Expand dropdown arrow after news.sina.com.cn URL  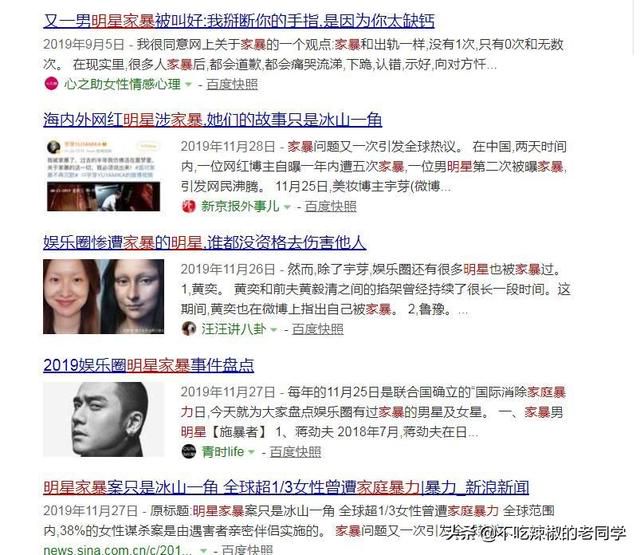[x=203, y=551]
